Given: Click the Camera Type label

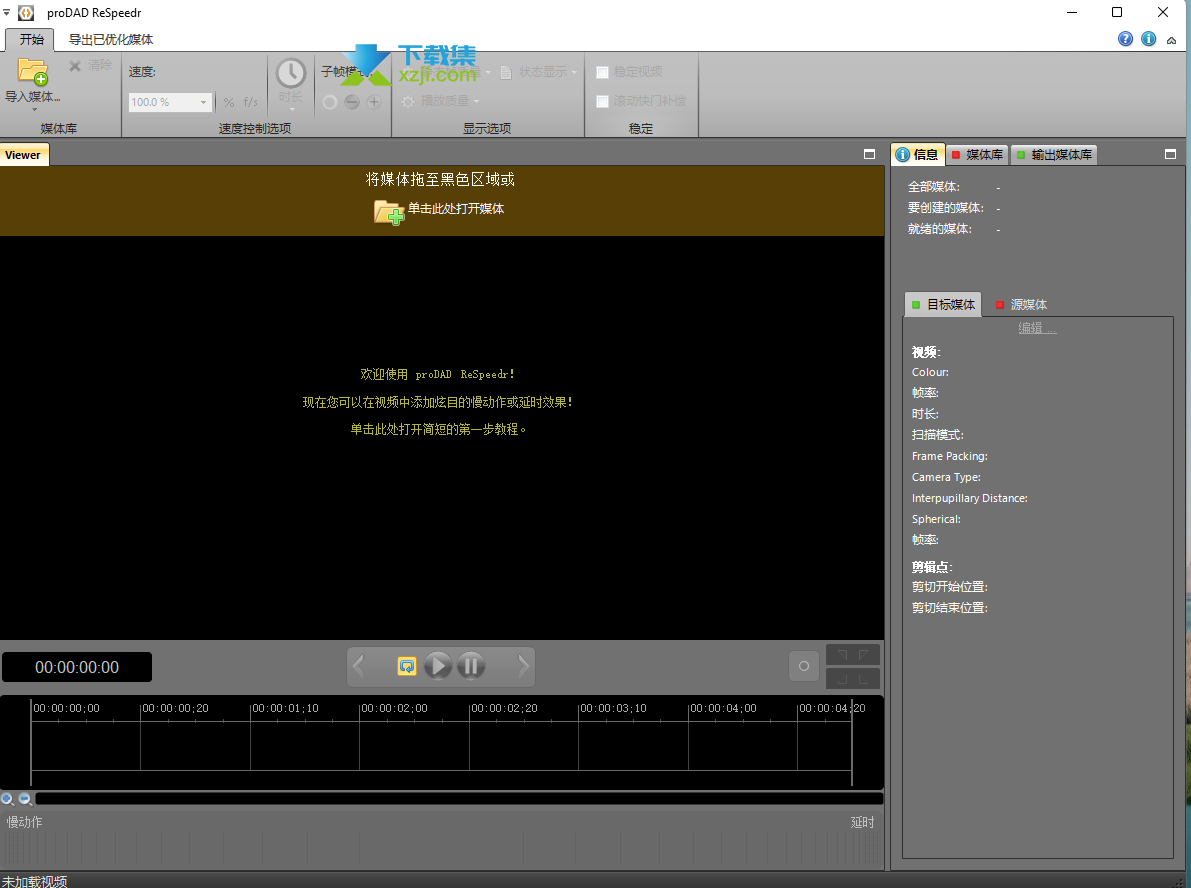Looking at the screenshot, I should pos(946,477).
